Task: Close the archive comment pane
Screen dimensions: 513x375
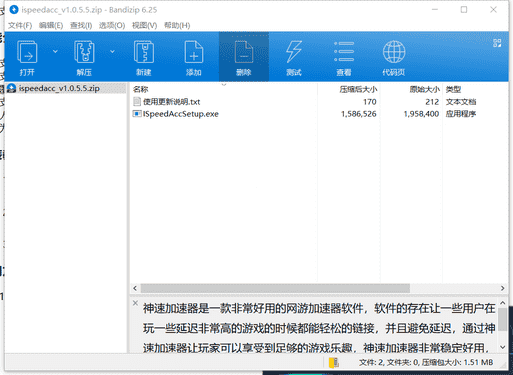Action: [x=135, y=303]
